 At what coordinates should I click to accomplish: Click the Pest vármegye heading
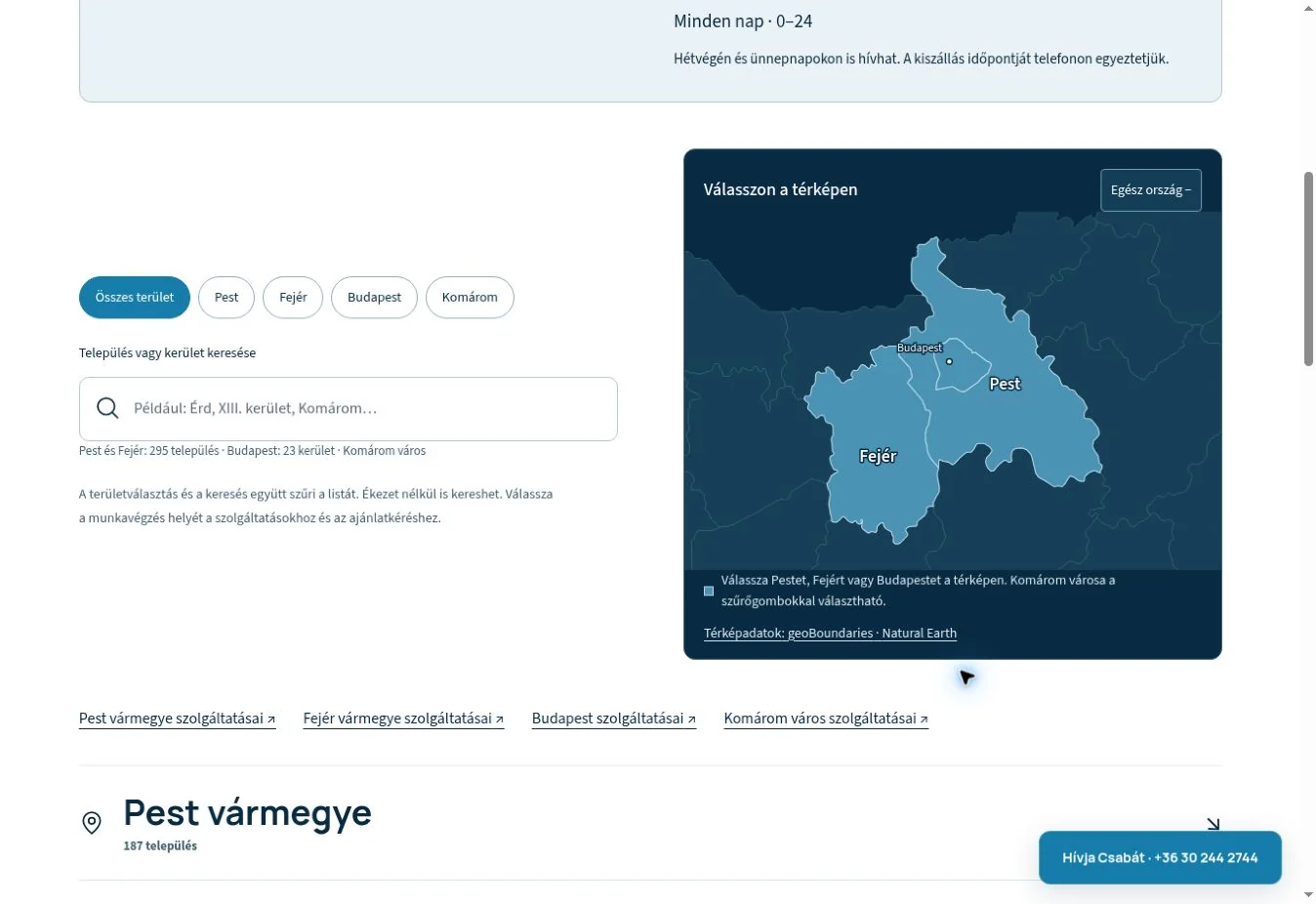coord(248,812)
